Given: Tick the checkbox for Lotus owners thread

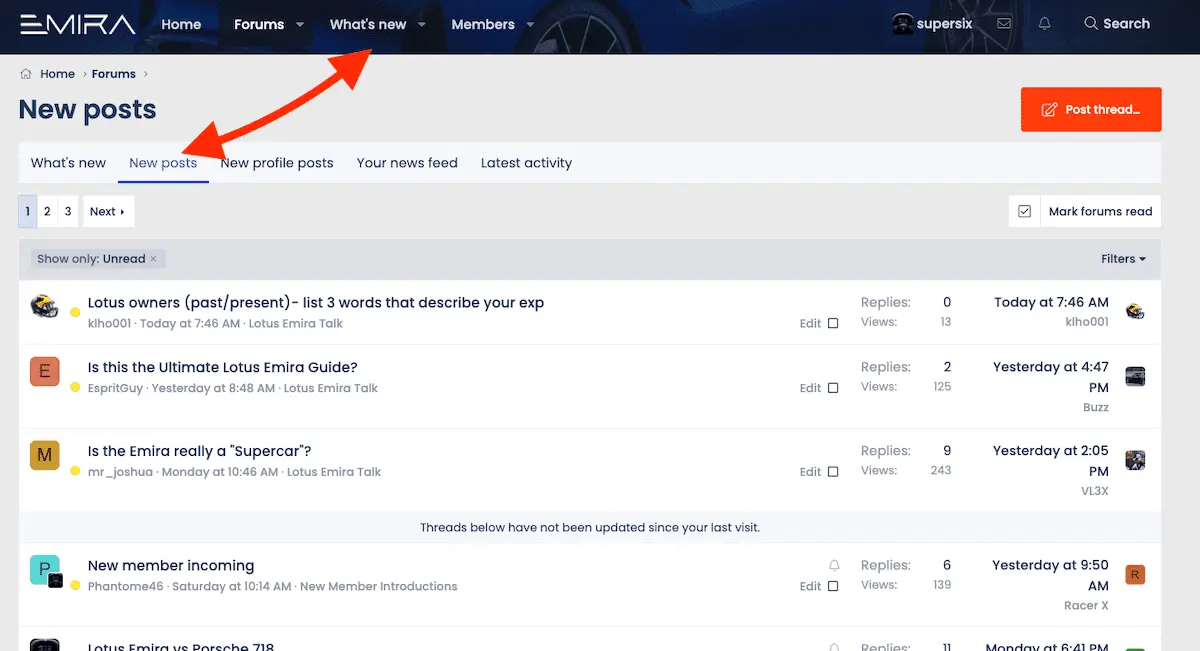Looking at the screenshot, I should 833,324.
